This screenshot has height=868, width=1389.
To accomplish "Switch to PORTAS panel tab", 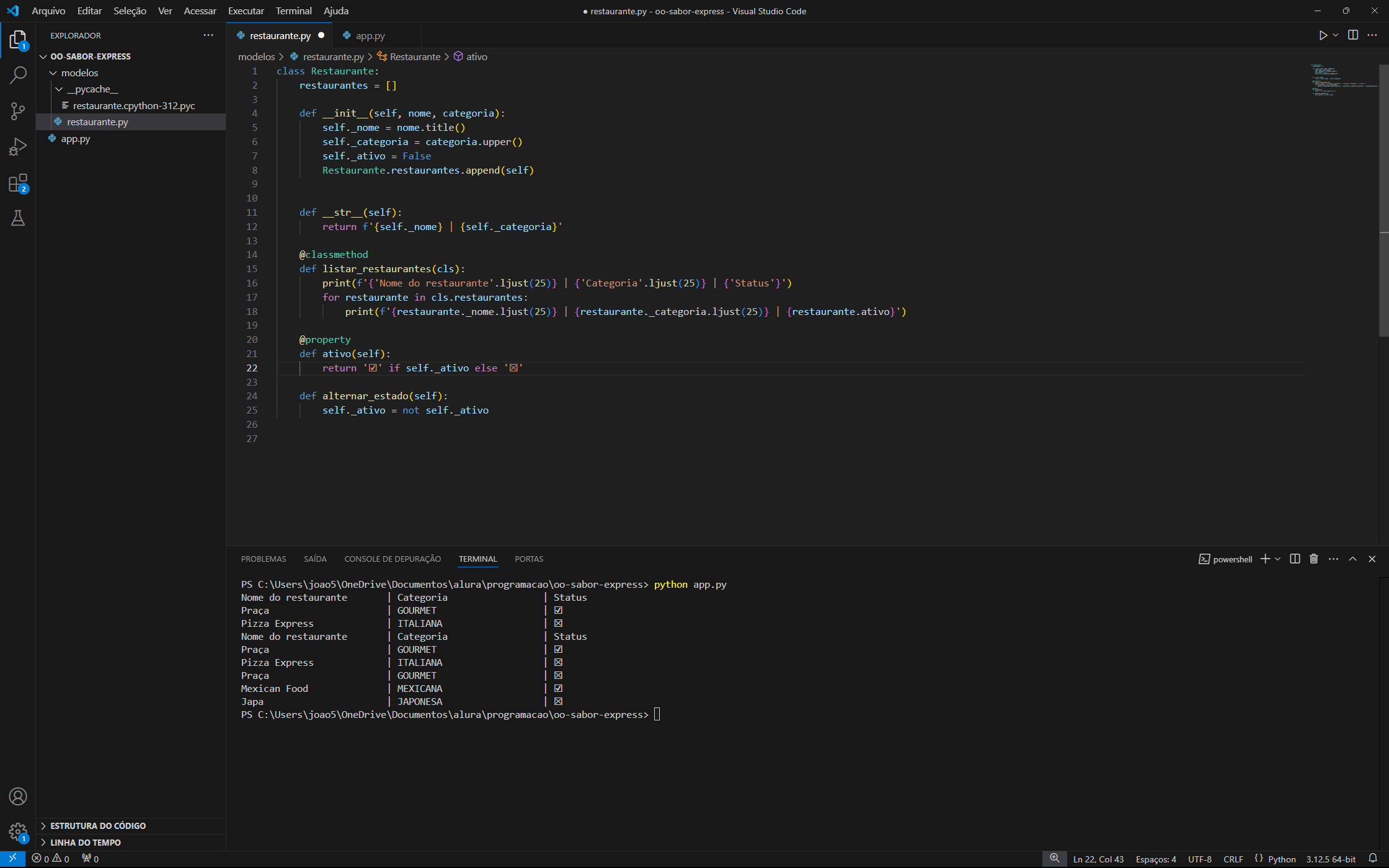I will coord(529,559).
